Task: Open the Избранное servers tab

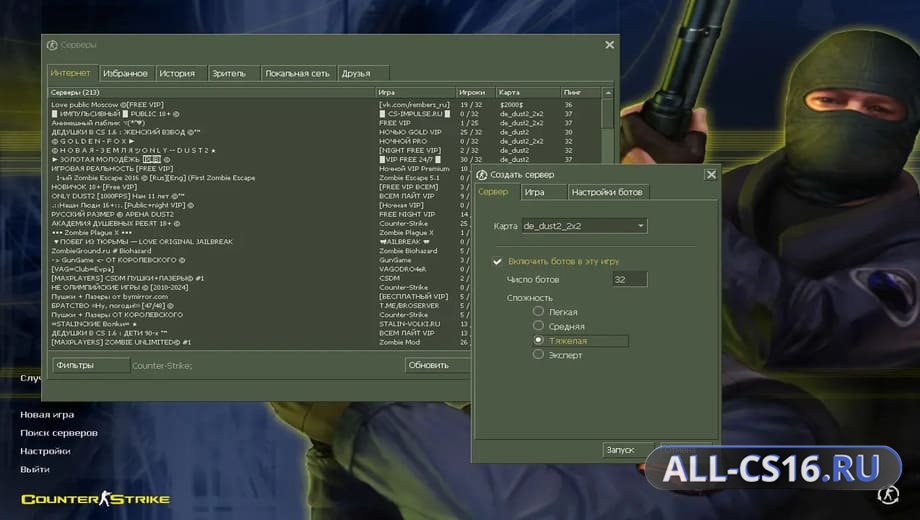Action: [126, 73]
